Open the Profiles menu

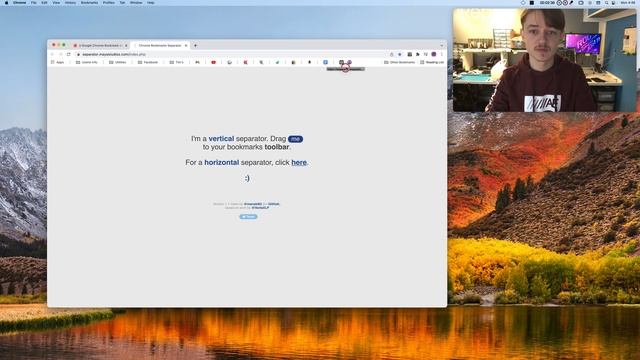click(109, 2)
